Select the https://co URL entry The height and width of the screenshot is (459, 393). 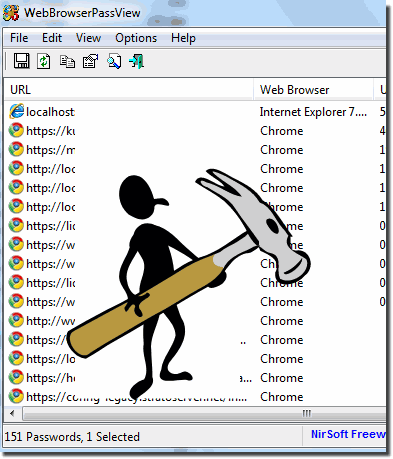(137, 397)
